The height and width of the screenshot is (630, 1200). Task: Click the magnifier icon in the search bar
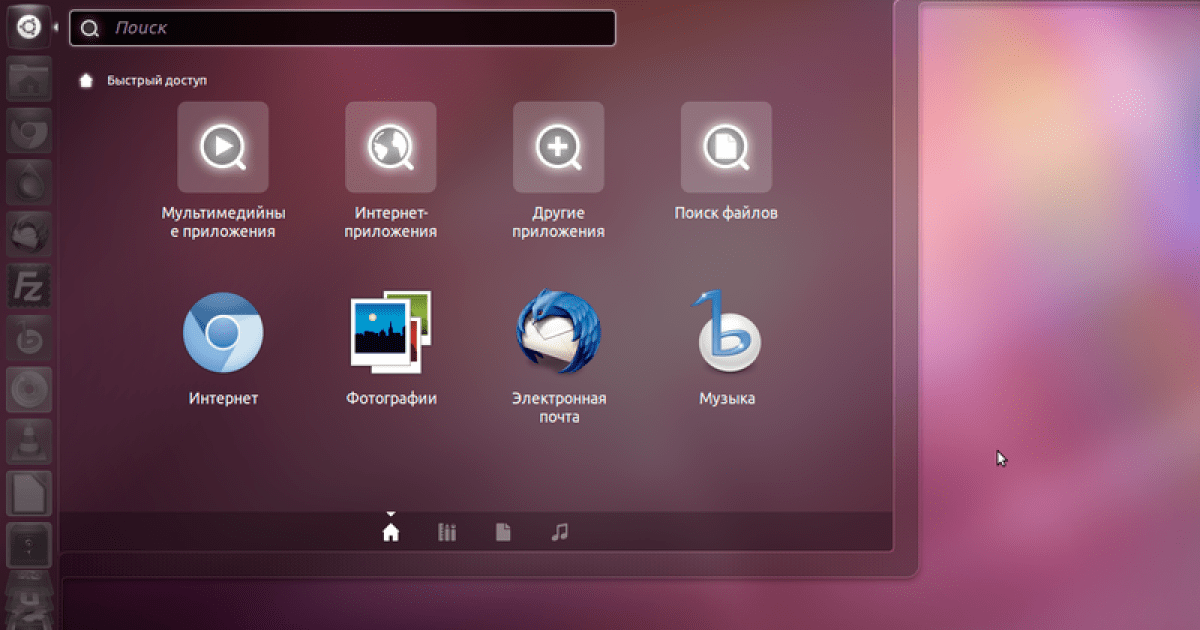[90, 29]
